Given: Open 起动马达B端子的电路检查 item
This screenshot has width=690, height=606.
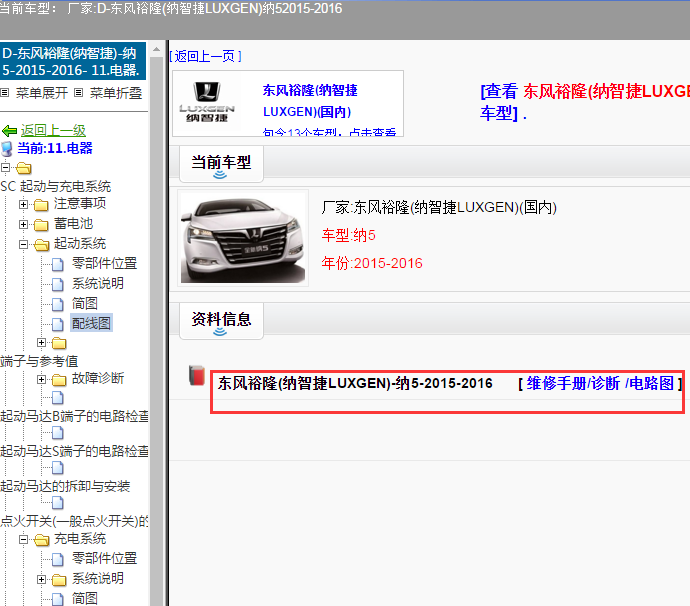Looking at the screenshot, I should [x=74, y=416].
